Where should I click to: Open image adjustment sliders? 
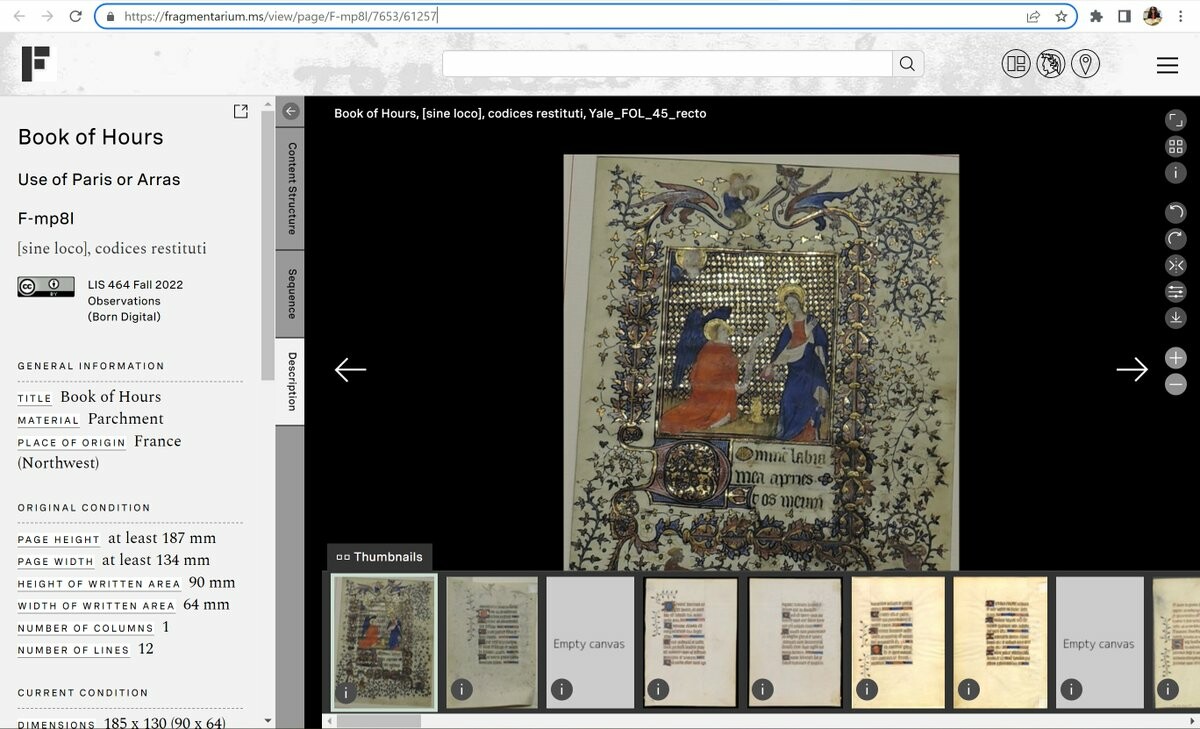[x=1175, y=291]
